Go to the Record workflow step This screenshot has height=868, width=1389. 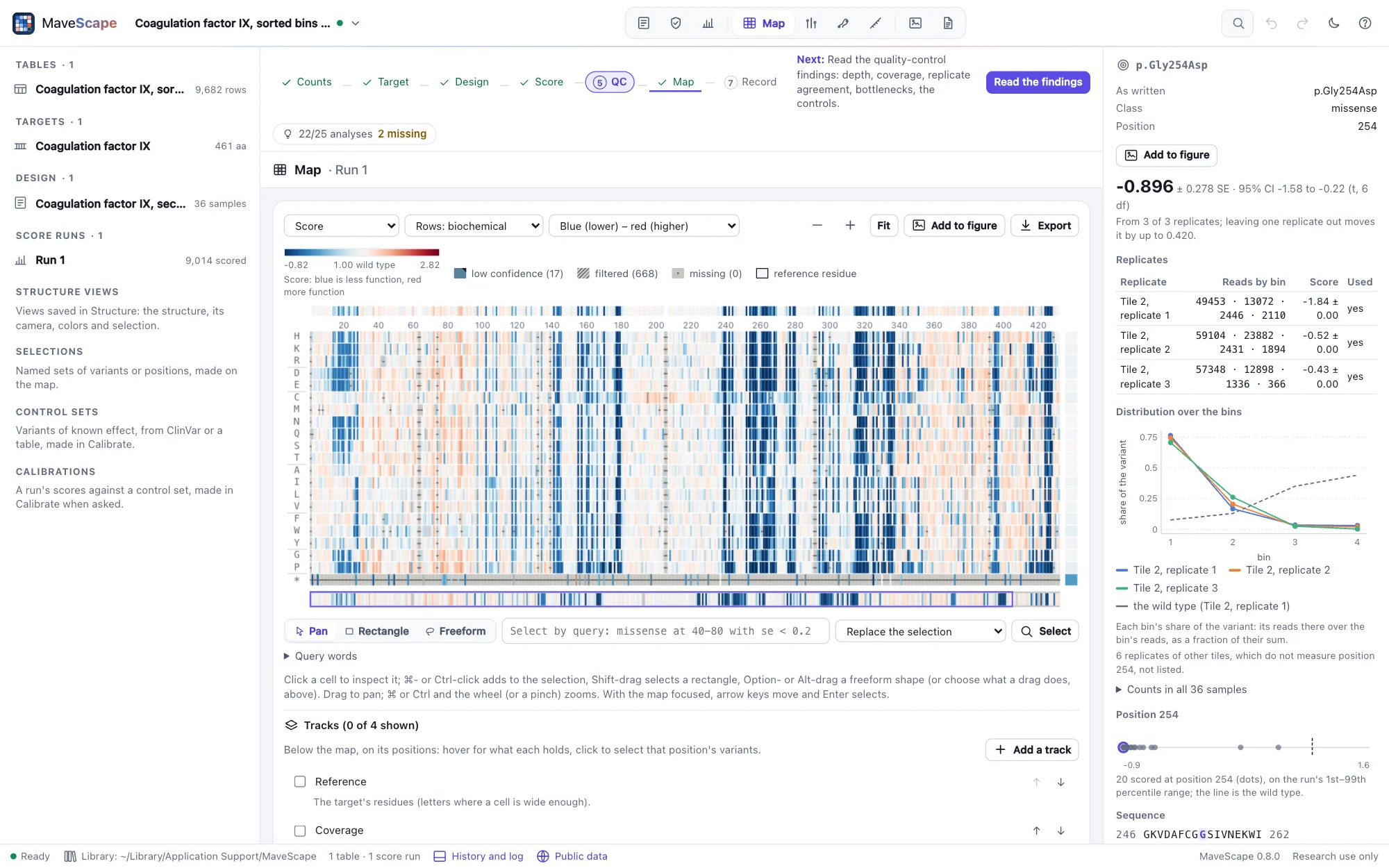(751, 82)
